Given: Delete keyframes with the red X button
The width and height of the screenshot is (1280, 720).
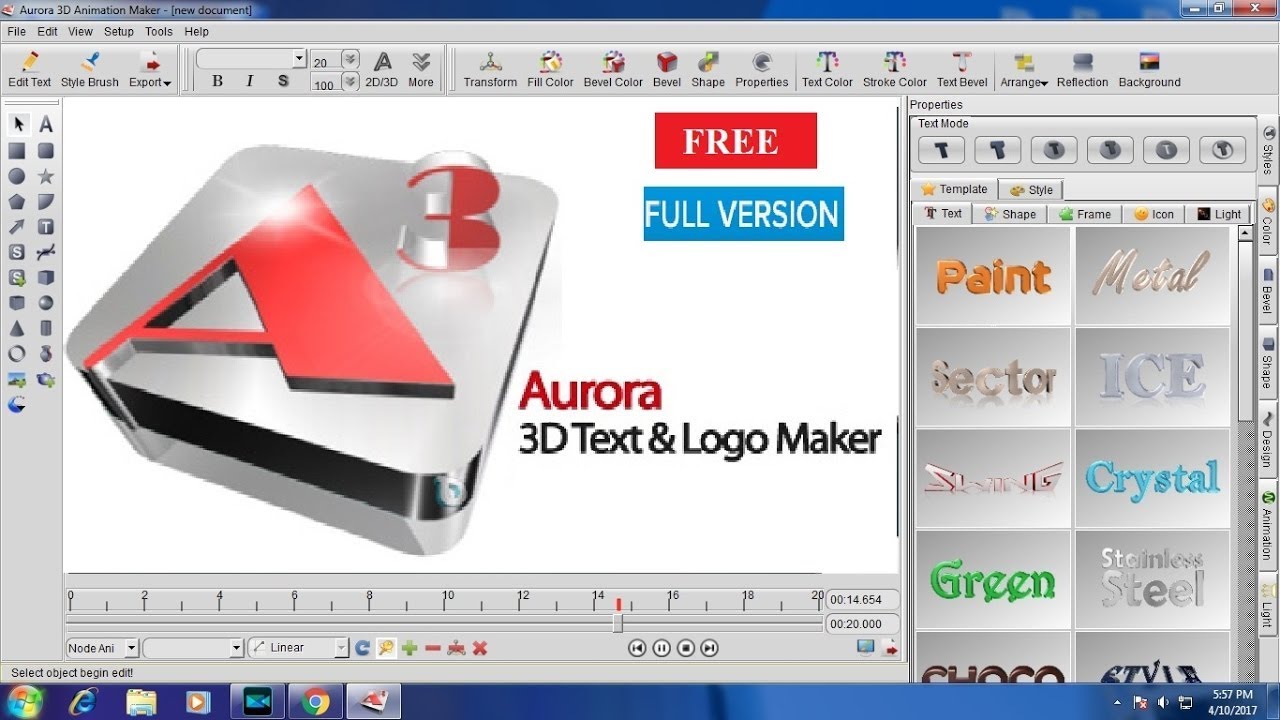Looking at the screenshot, I should point(480,648).
